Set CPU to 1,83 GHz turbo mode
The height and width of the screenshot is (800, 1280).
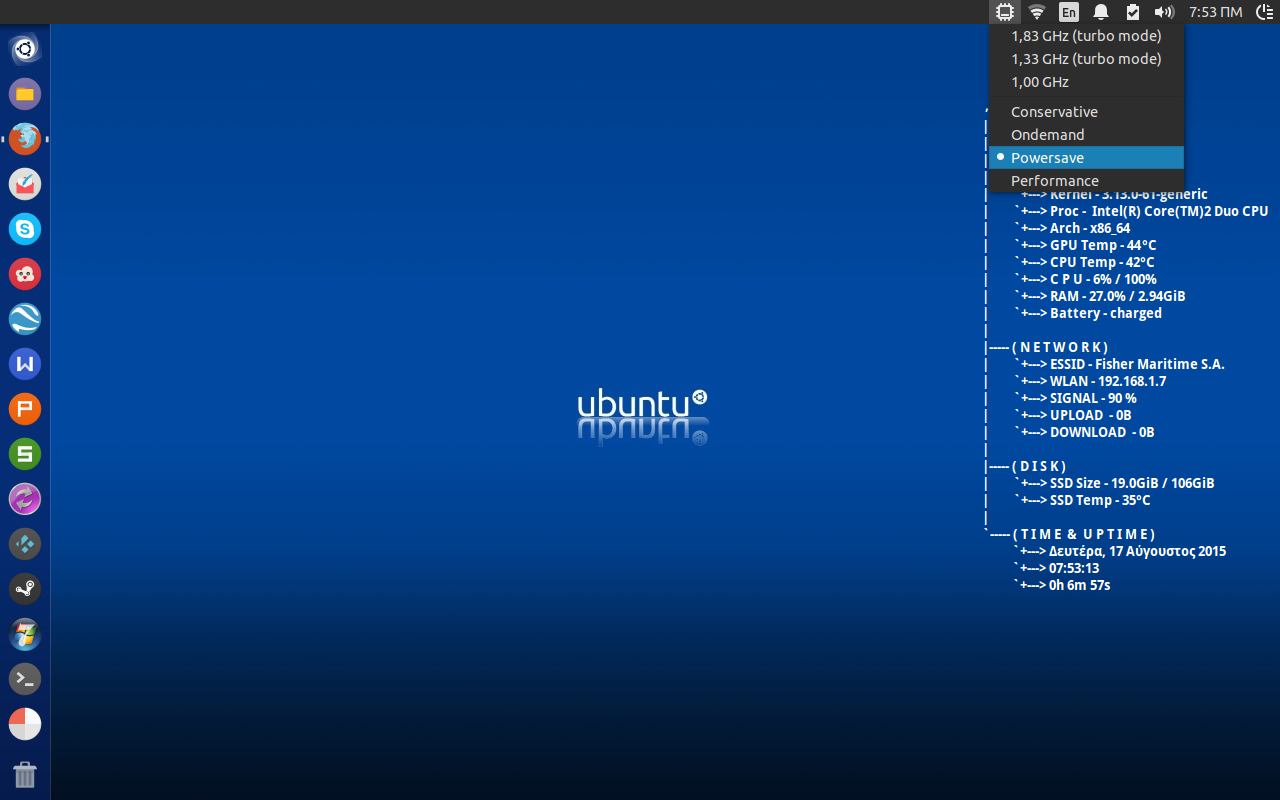1085,36
